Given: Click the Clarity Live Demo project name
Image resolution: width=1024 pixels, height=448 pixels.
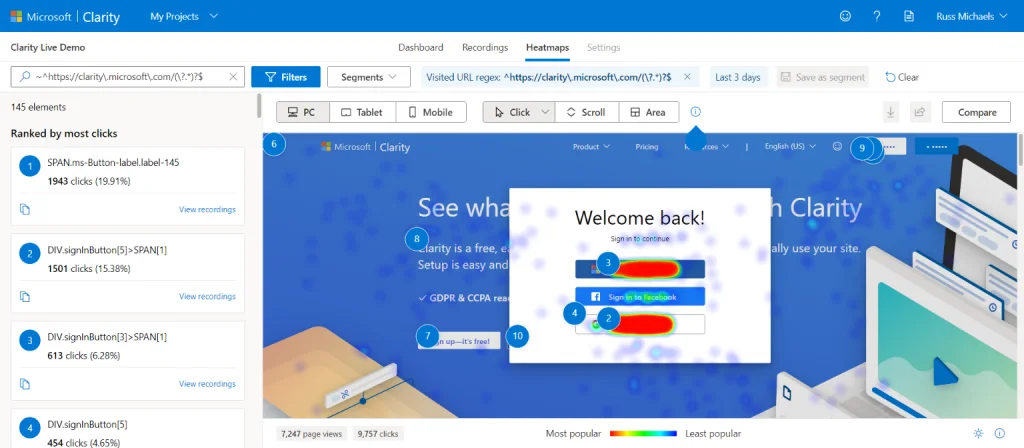Looking at the screenshot, I should 48,48.
